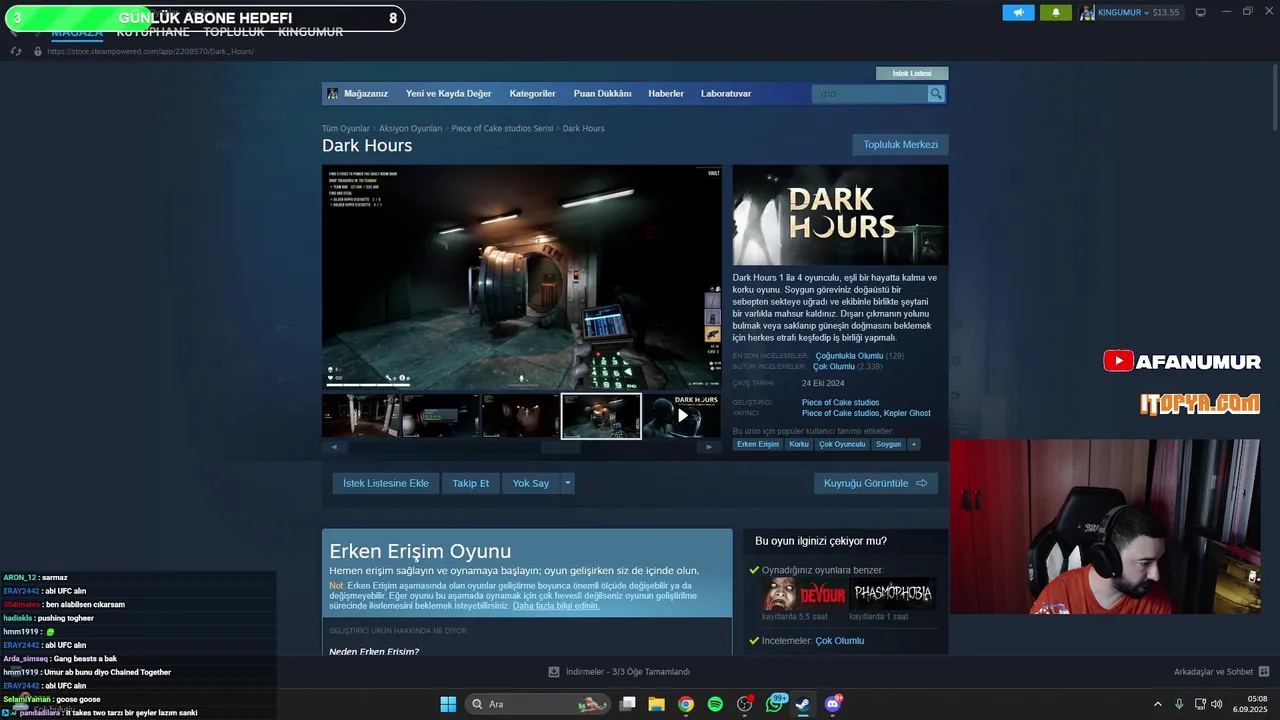Play the Dark Hours trailer thumbnail

(682, 416)
